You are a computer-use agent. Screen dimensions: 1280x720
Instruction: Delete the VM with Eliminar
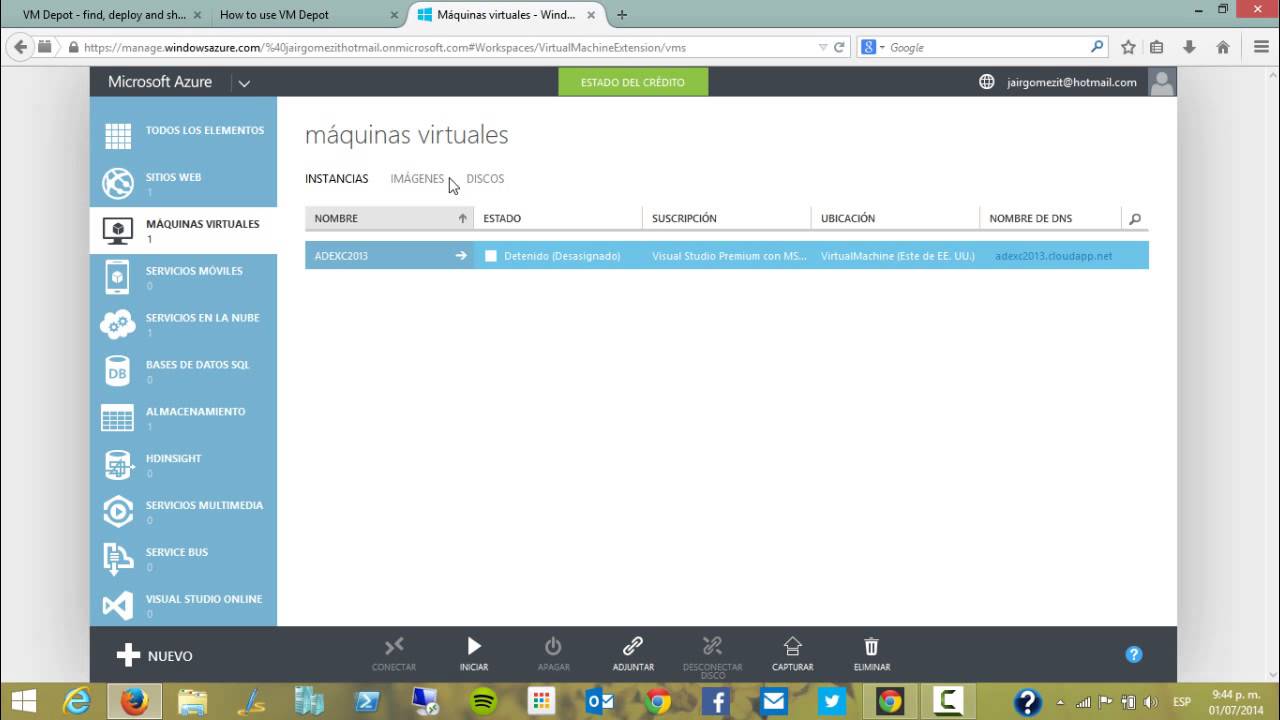(x=872, y=654)
